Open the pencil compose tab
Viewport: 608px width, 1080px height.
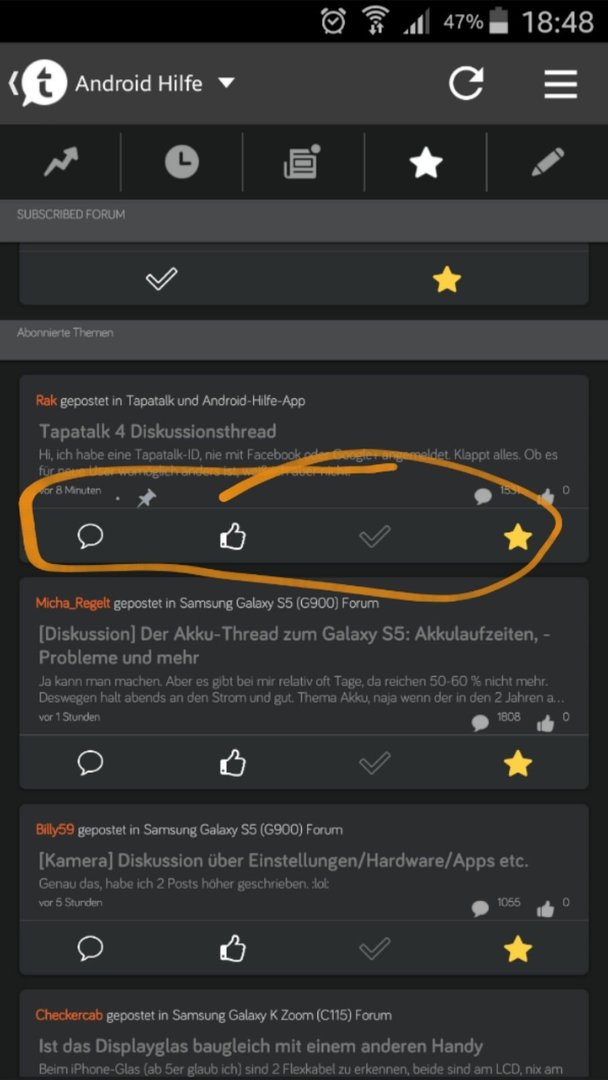[x=547, y=162]
